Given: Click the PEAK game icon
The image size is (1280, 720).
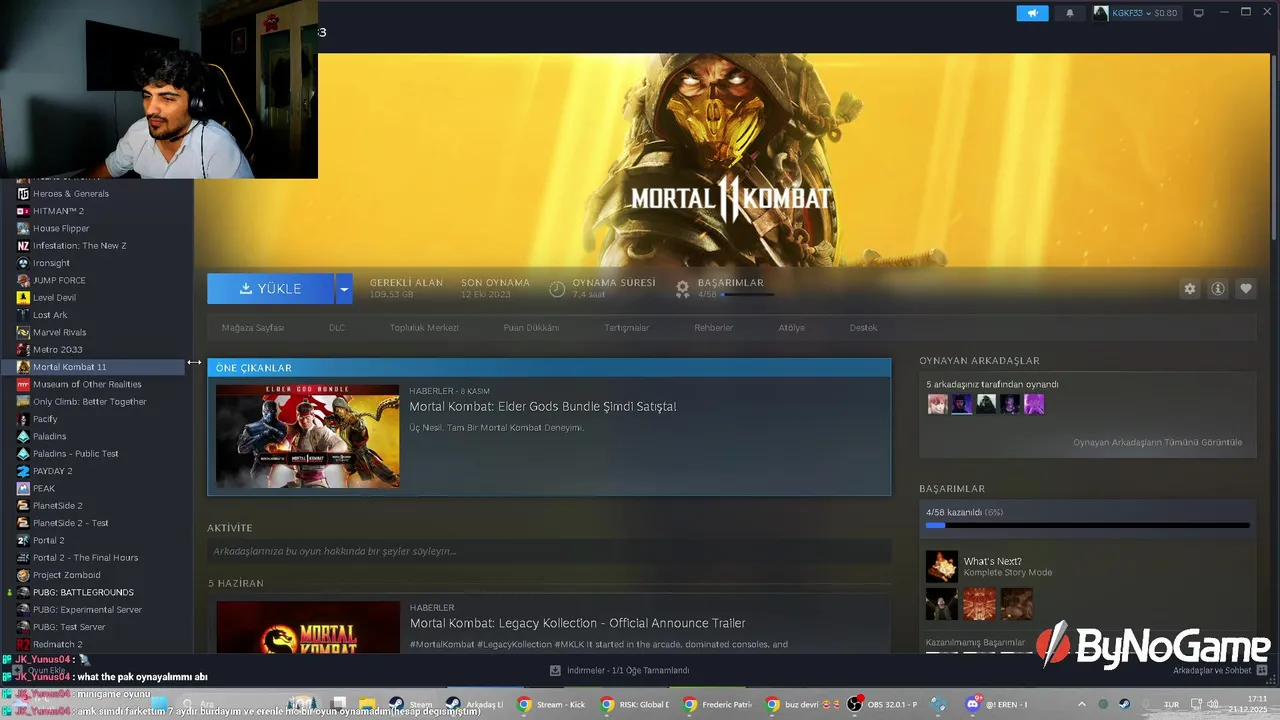Looking at the screenshot, I should [x=23, y=488].
